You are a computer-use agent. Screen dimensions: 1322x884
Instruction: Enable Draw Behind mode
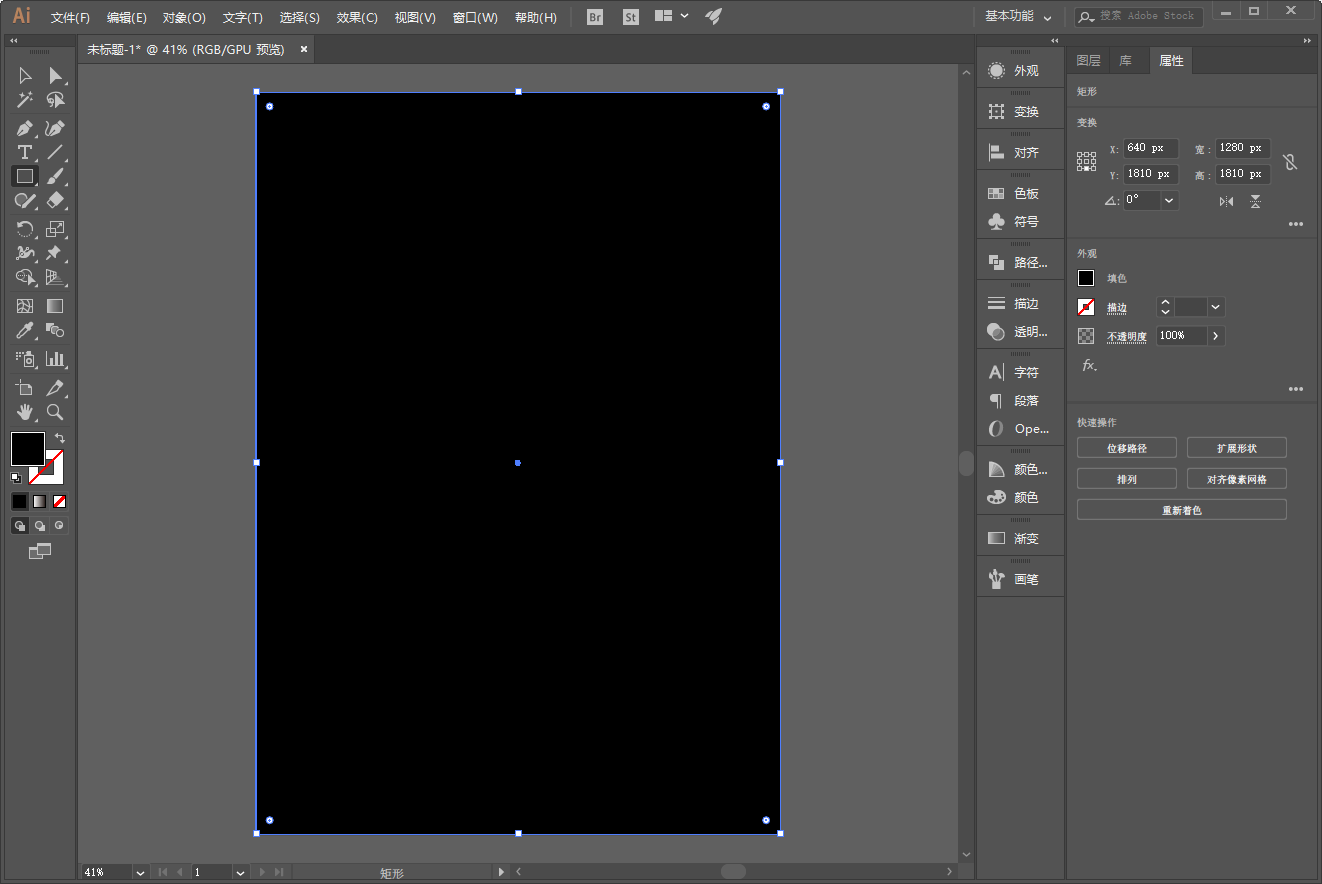pyautogui.click(x=40, y=525)
